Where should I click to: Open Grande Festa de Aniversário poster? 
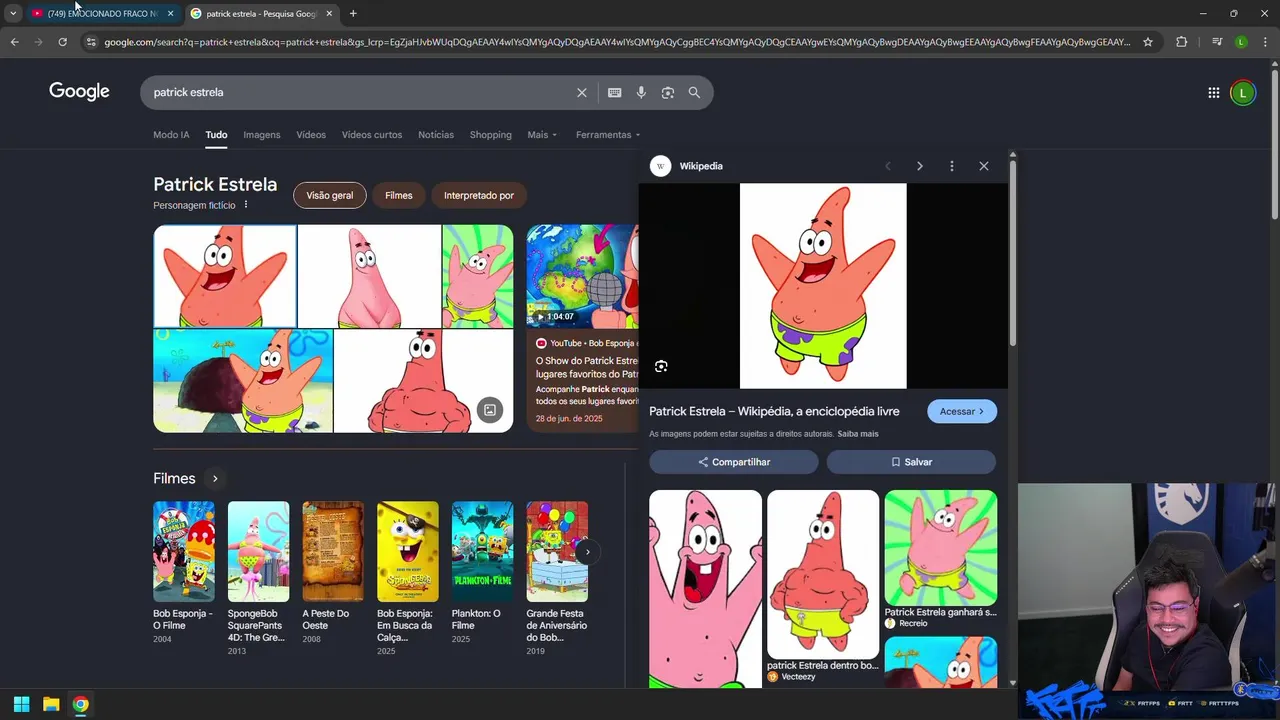[x=557, y=551]
